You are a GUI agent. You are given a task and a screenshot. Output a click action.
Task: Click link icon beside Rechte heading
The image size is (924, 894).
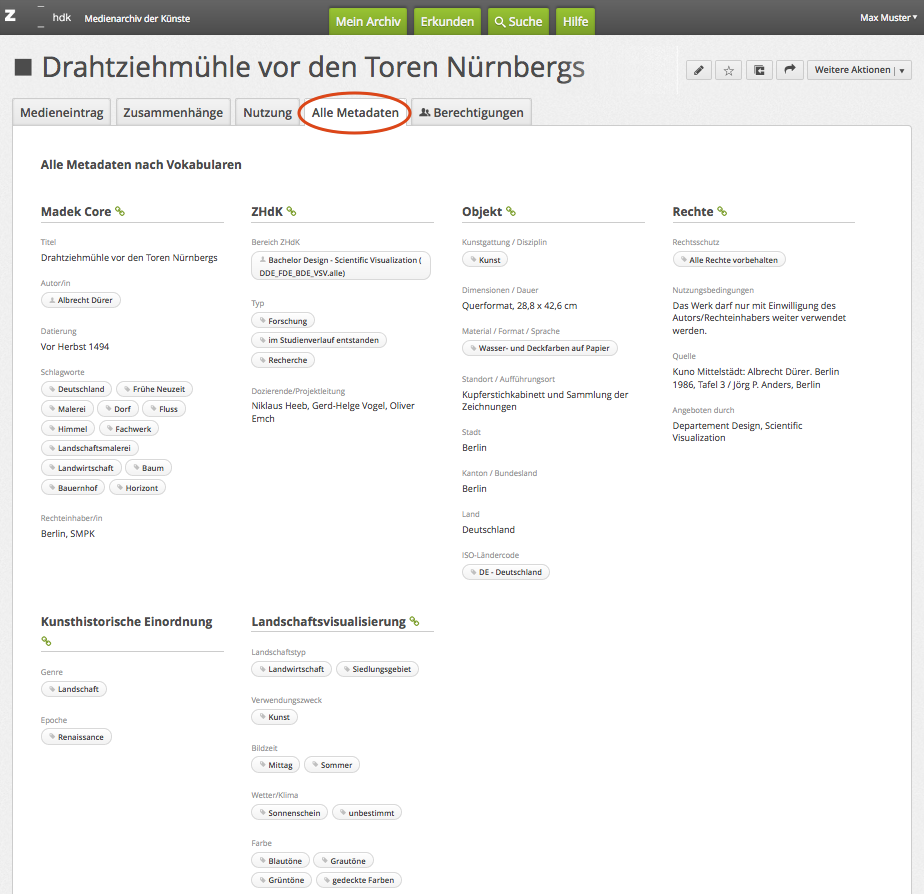[x=722, y=212]
